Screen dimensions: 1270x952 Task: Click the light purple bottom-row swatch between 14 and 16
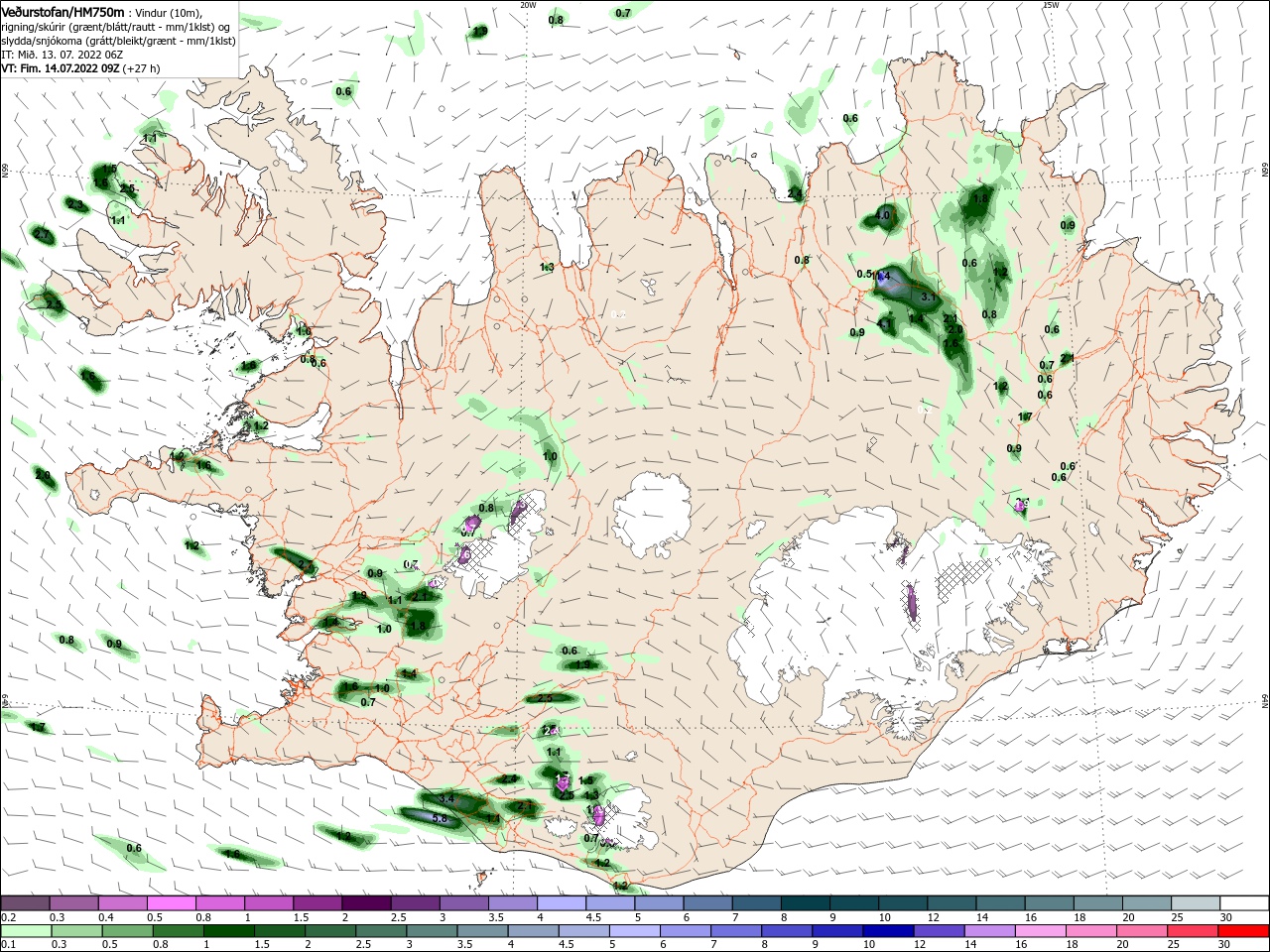990,931
